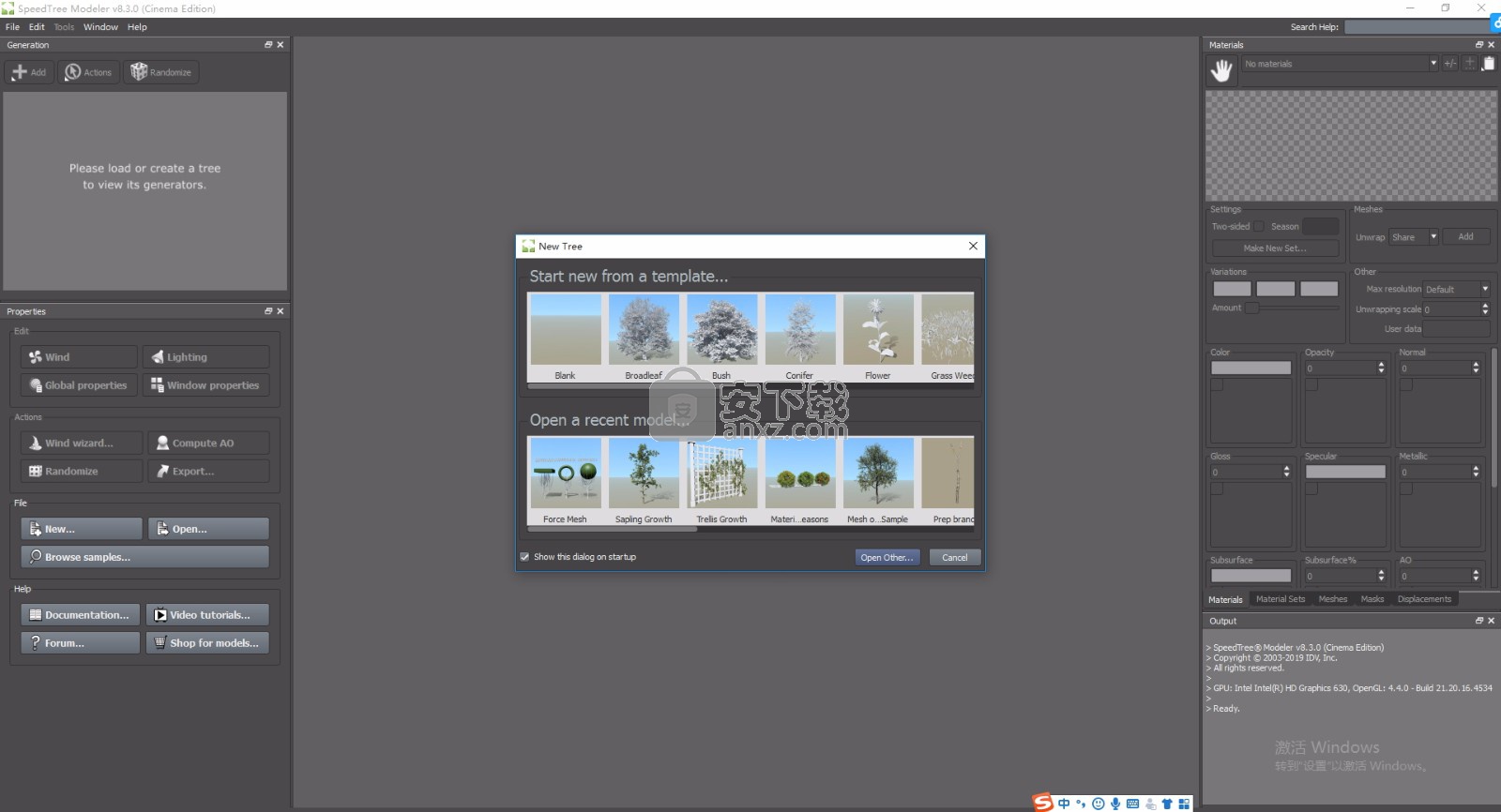Click the microphone icon in the IME bar
Viewport: 1501px width, 812px height.
[x=1115, y=804]
